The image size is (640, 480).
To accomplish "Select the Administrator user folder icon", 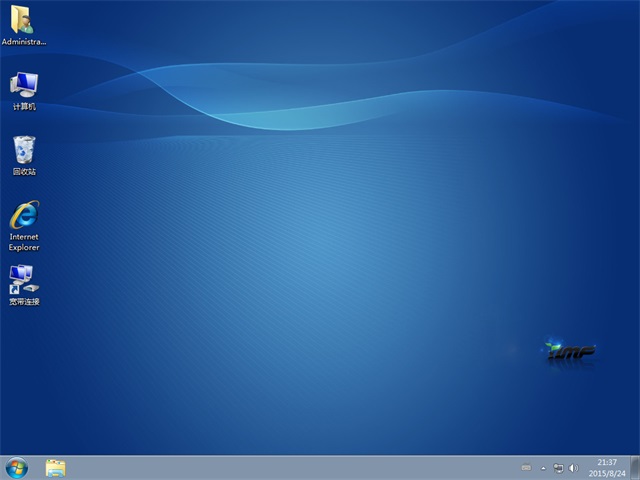I will [22, 20].
